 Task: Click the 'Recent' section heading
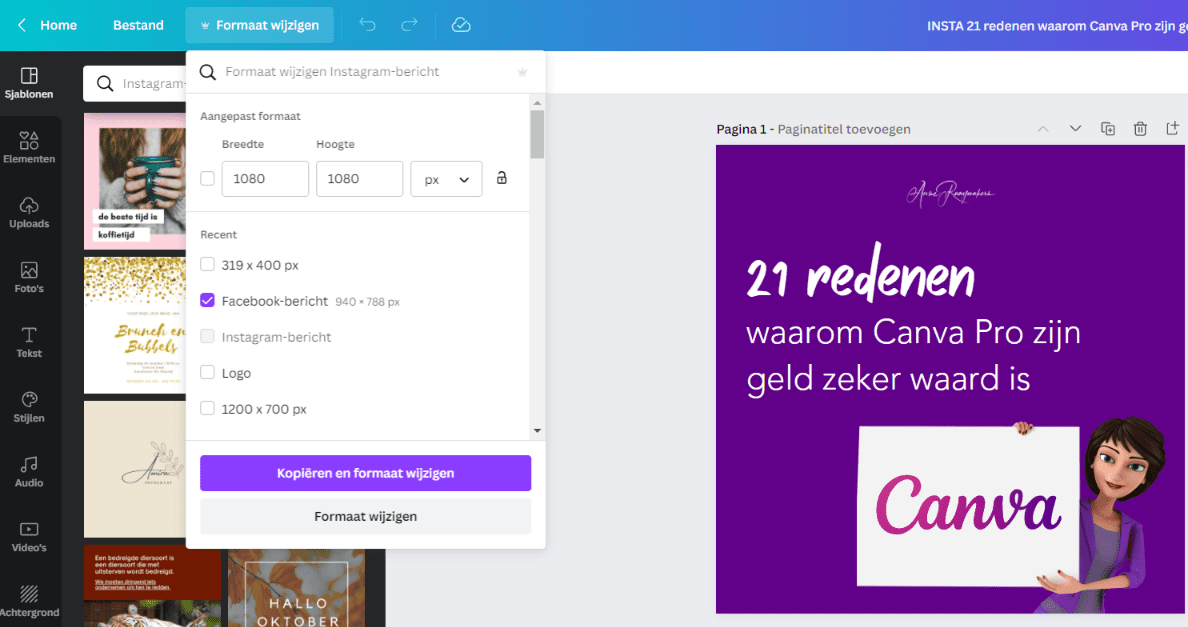coord(218,235)
